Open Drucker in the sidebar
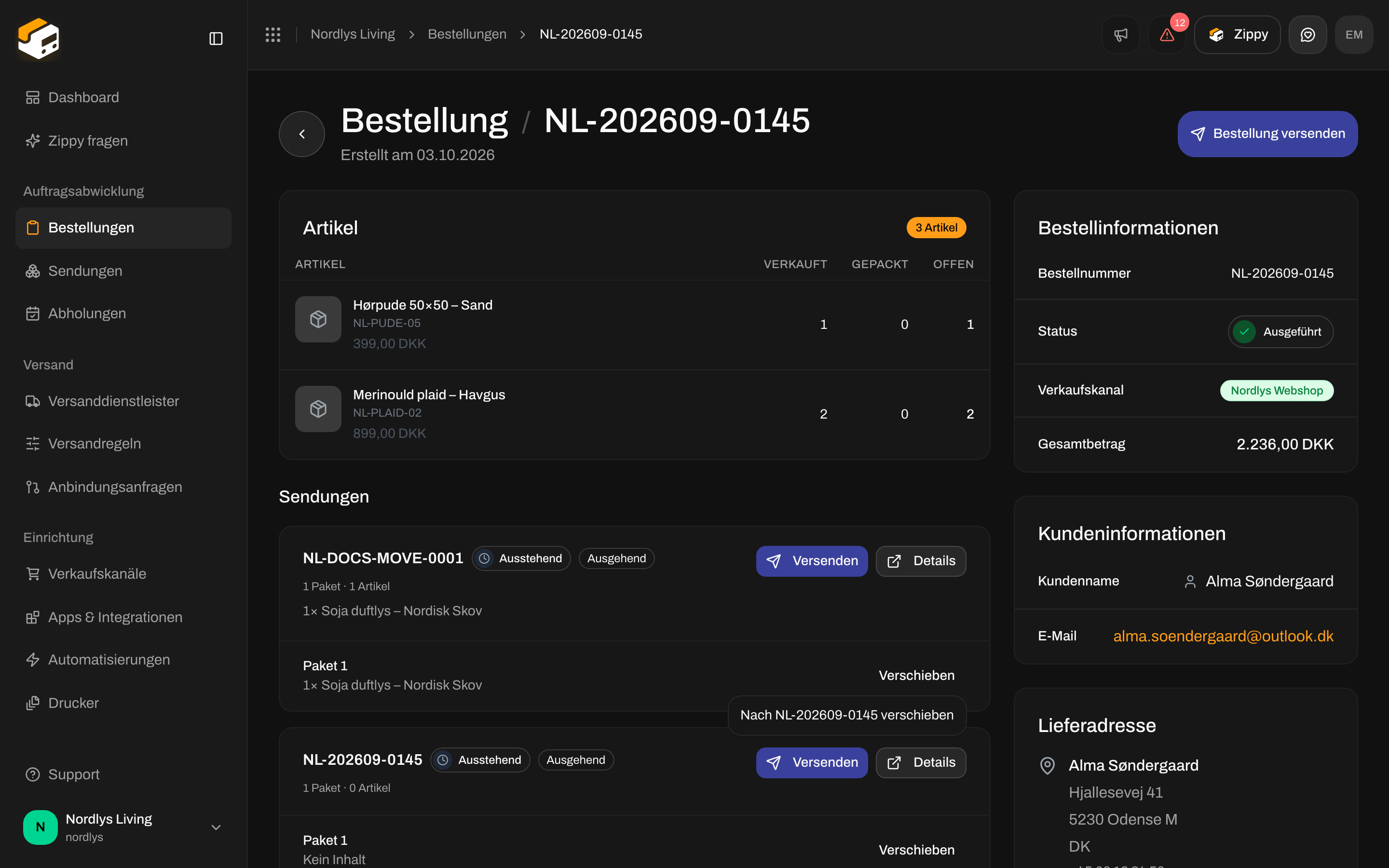1389x868 pixels. click(x=123, y=703)
